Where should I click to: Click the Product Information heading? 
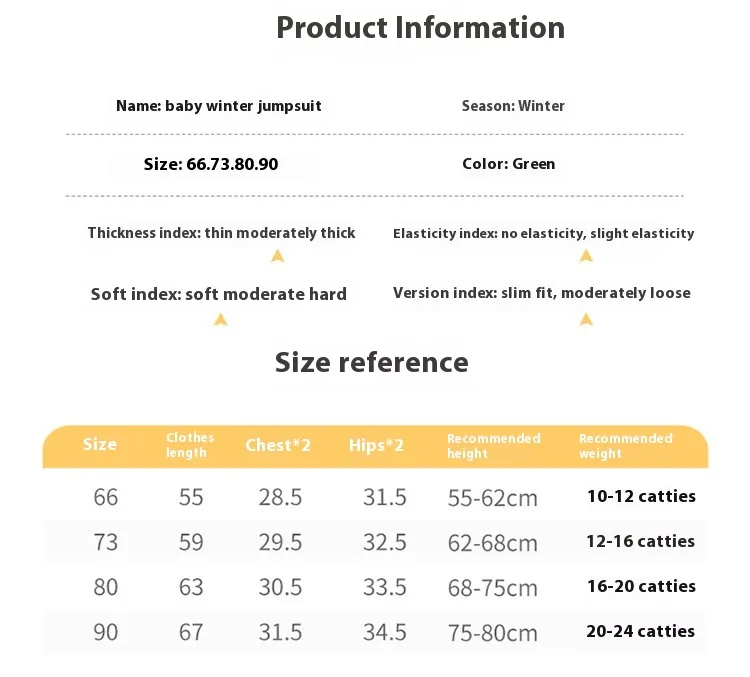[420, 28]
